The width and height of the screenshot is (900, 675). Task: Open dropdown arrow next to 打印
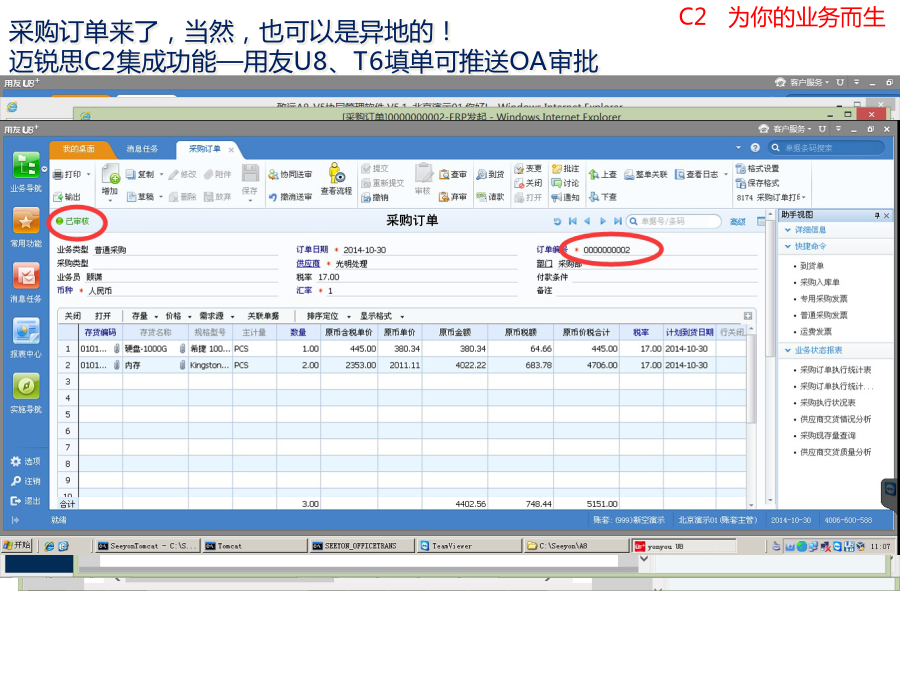pos(88,174)
